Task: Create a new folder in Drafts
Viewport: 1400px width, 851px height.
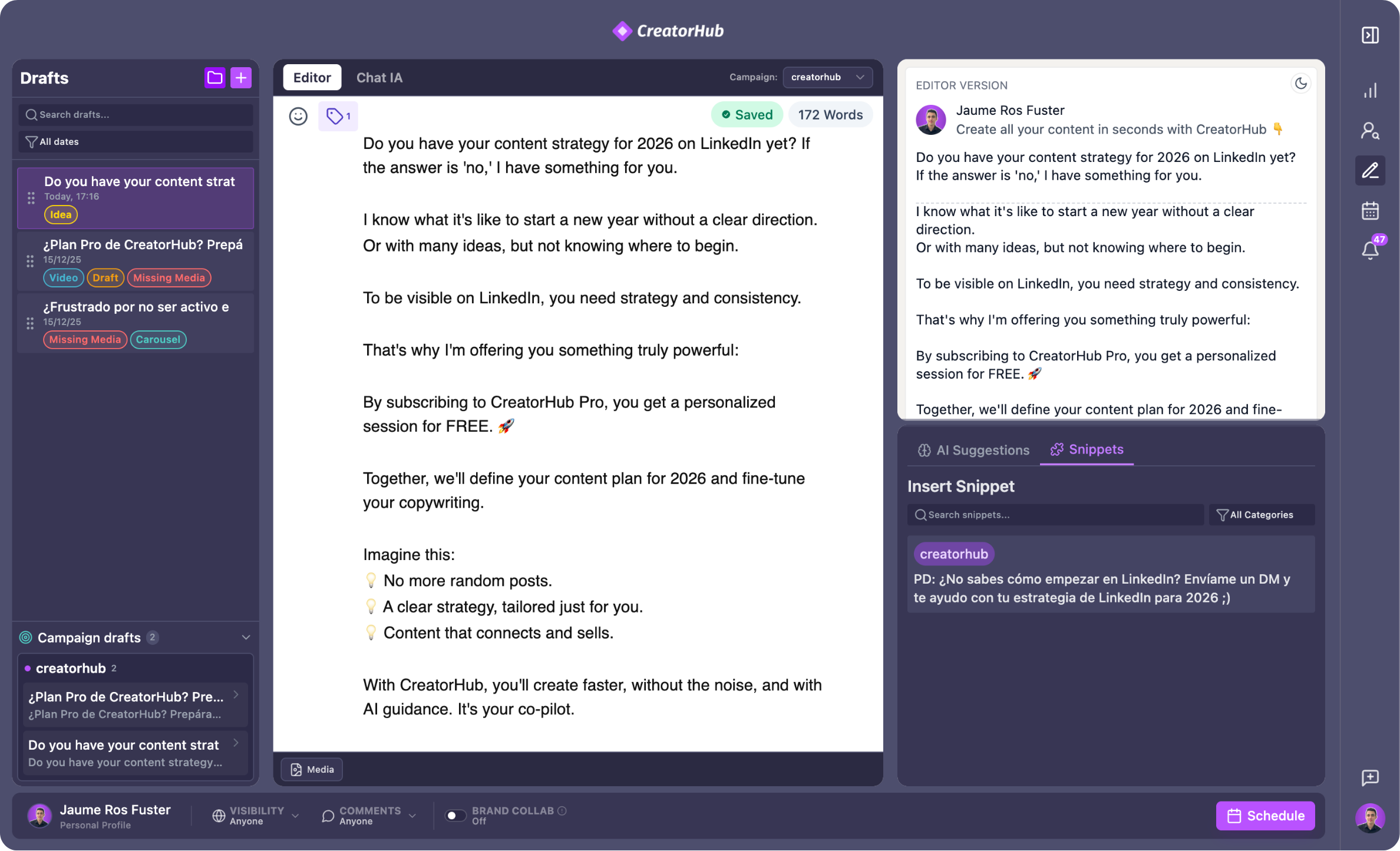Action: click(214, 77)
